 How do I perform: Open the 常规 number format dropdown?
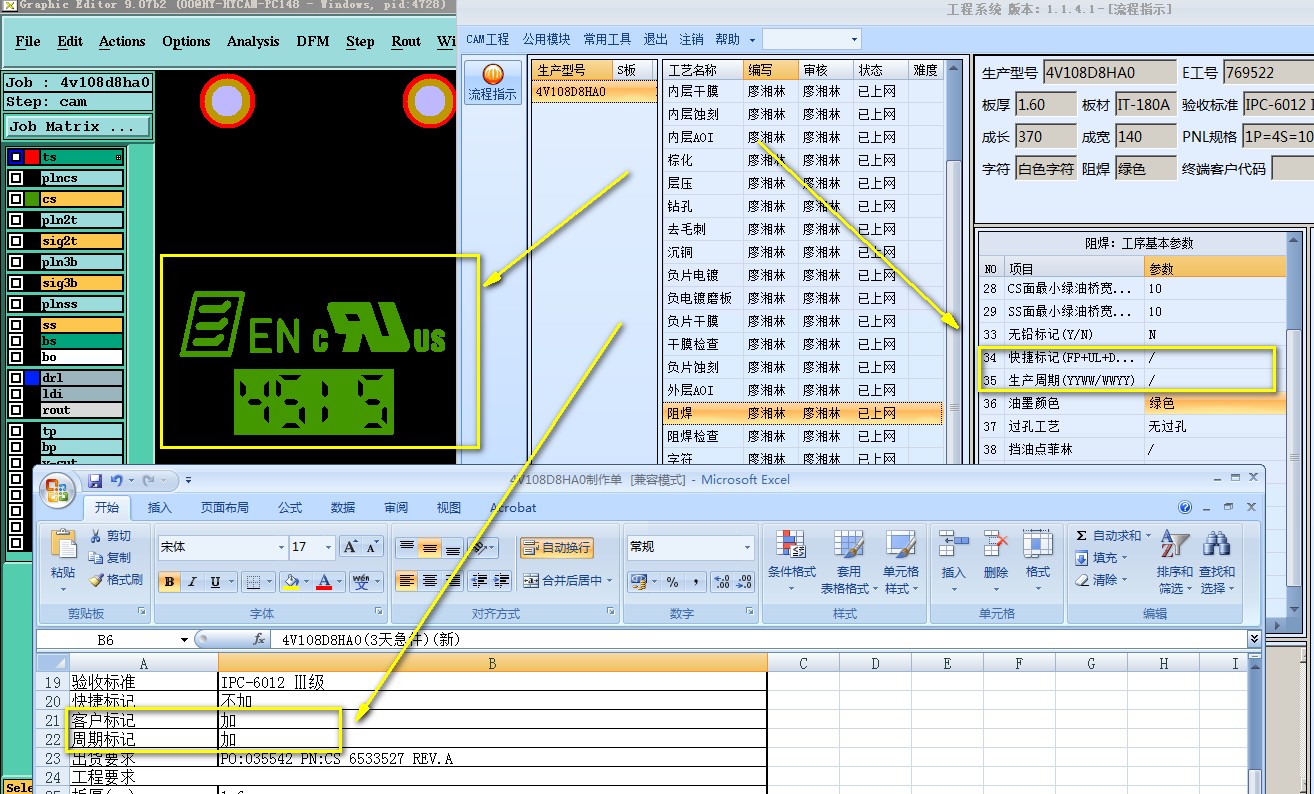747,547
